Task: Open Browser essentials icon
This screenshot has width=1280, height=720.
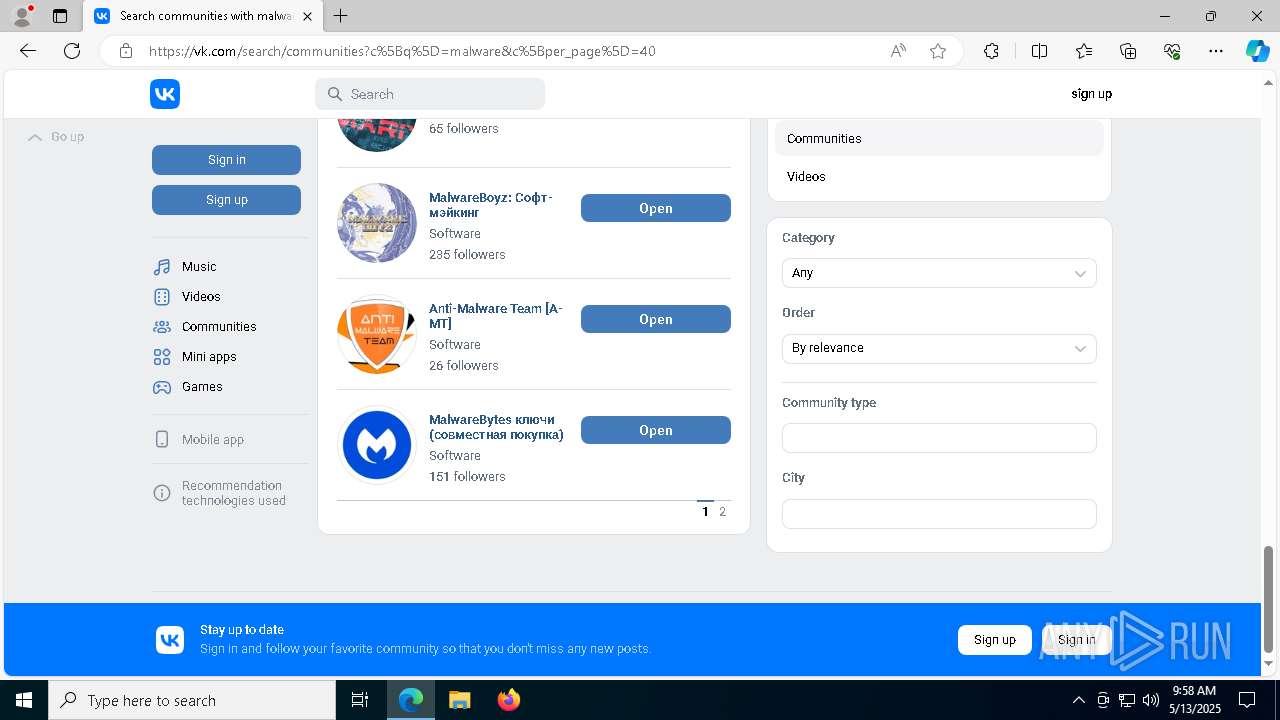Action: 1172,51
